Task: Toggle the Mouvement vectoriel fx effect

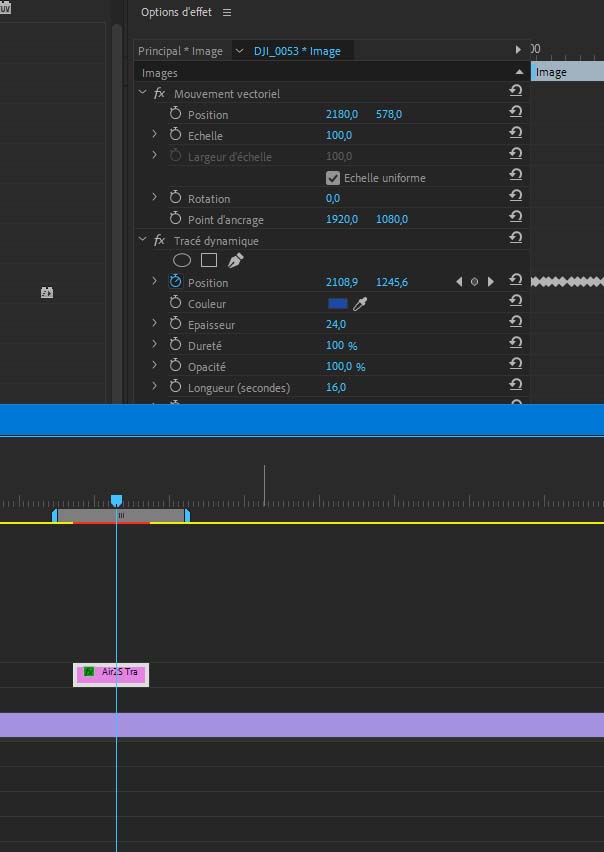Action: [x=159, y=93]
